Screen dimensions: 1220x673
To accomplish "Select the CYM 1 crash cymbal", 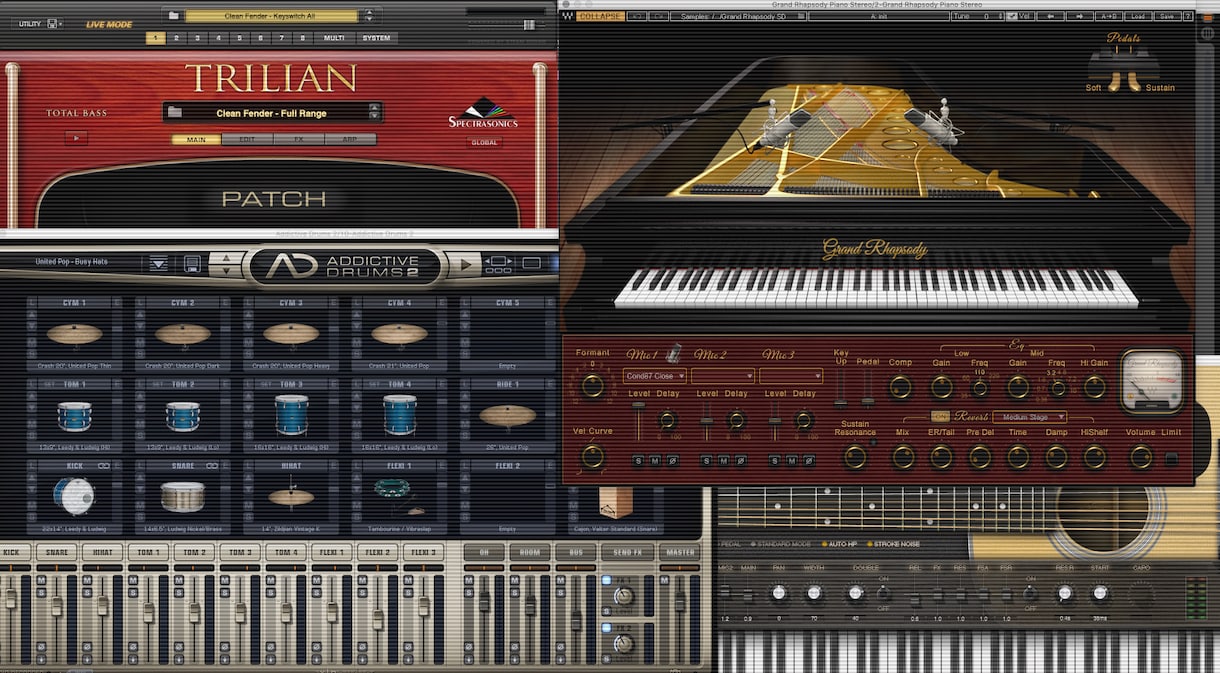I will [x=74, y=334].
